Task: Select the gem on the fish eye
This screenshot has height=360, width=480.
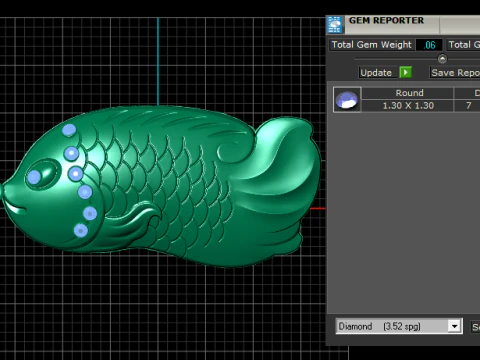Action: tap(35, 177)
